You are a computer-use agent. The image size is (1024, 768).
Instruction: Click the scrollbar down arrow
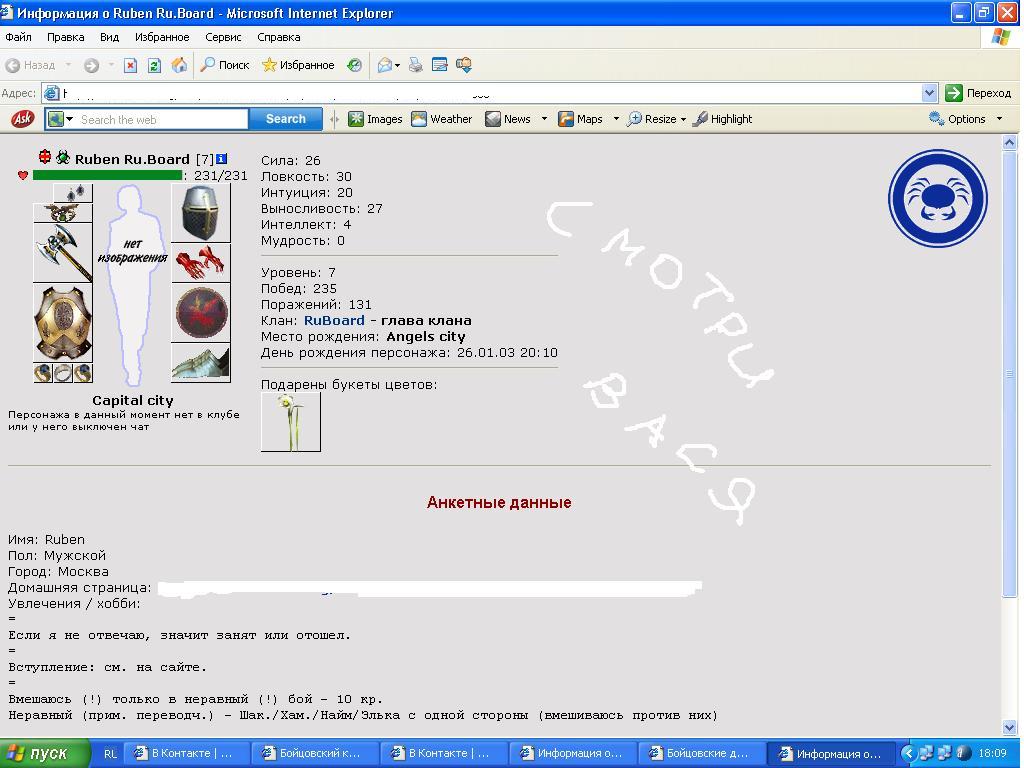1010,728
